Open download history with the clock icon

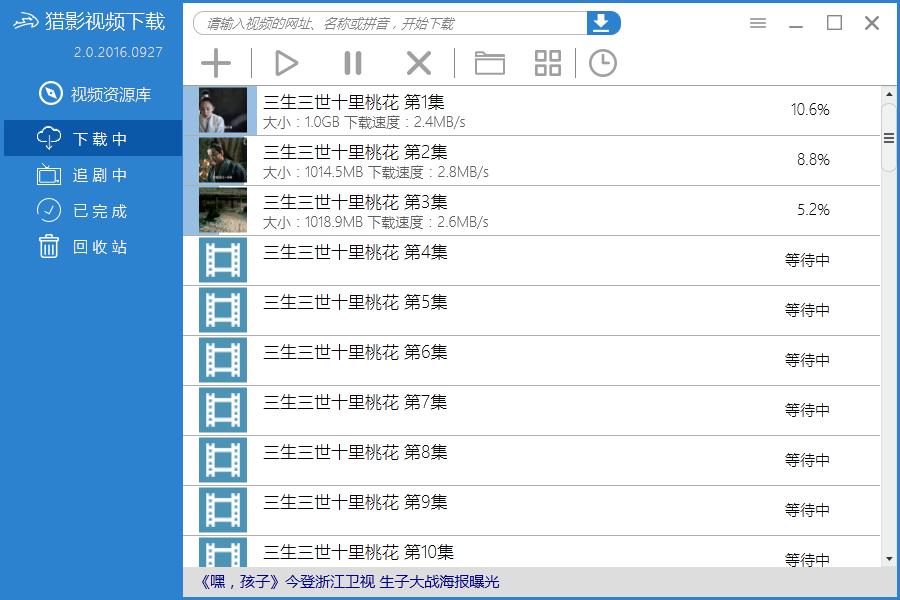602,62
